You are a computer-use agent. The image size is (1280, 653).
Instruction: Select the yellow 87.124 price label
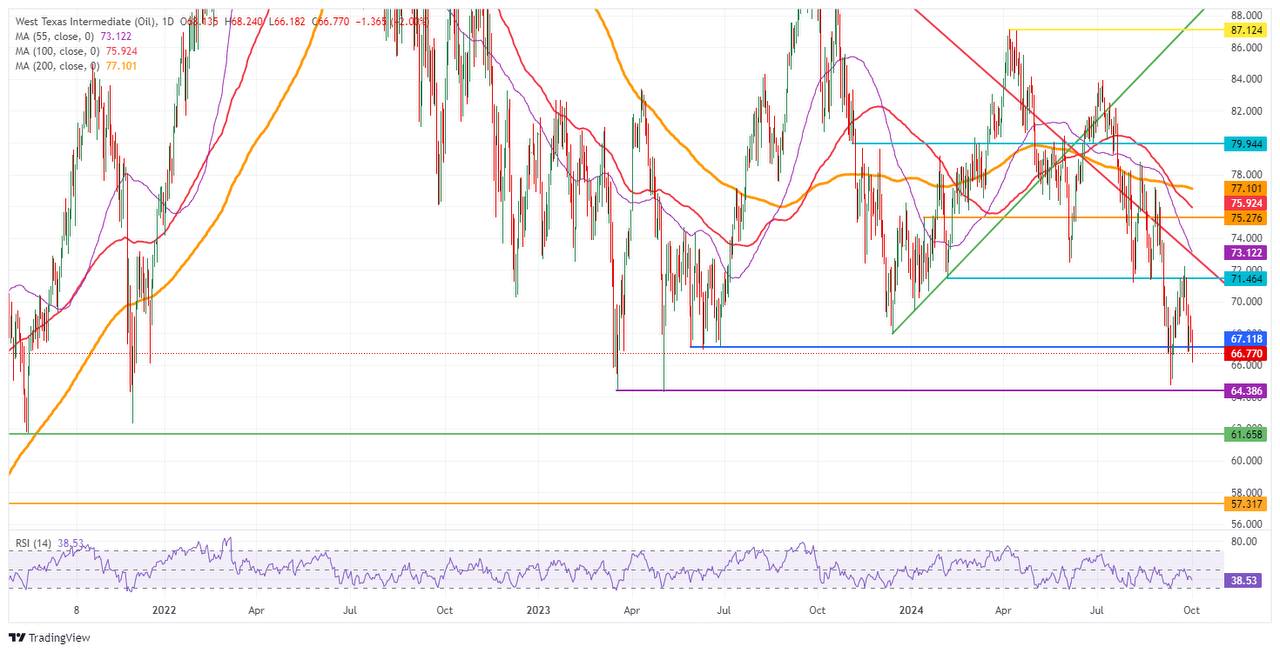coord(1245,31)
